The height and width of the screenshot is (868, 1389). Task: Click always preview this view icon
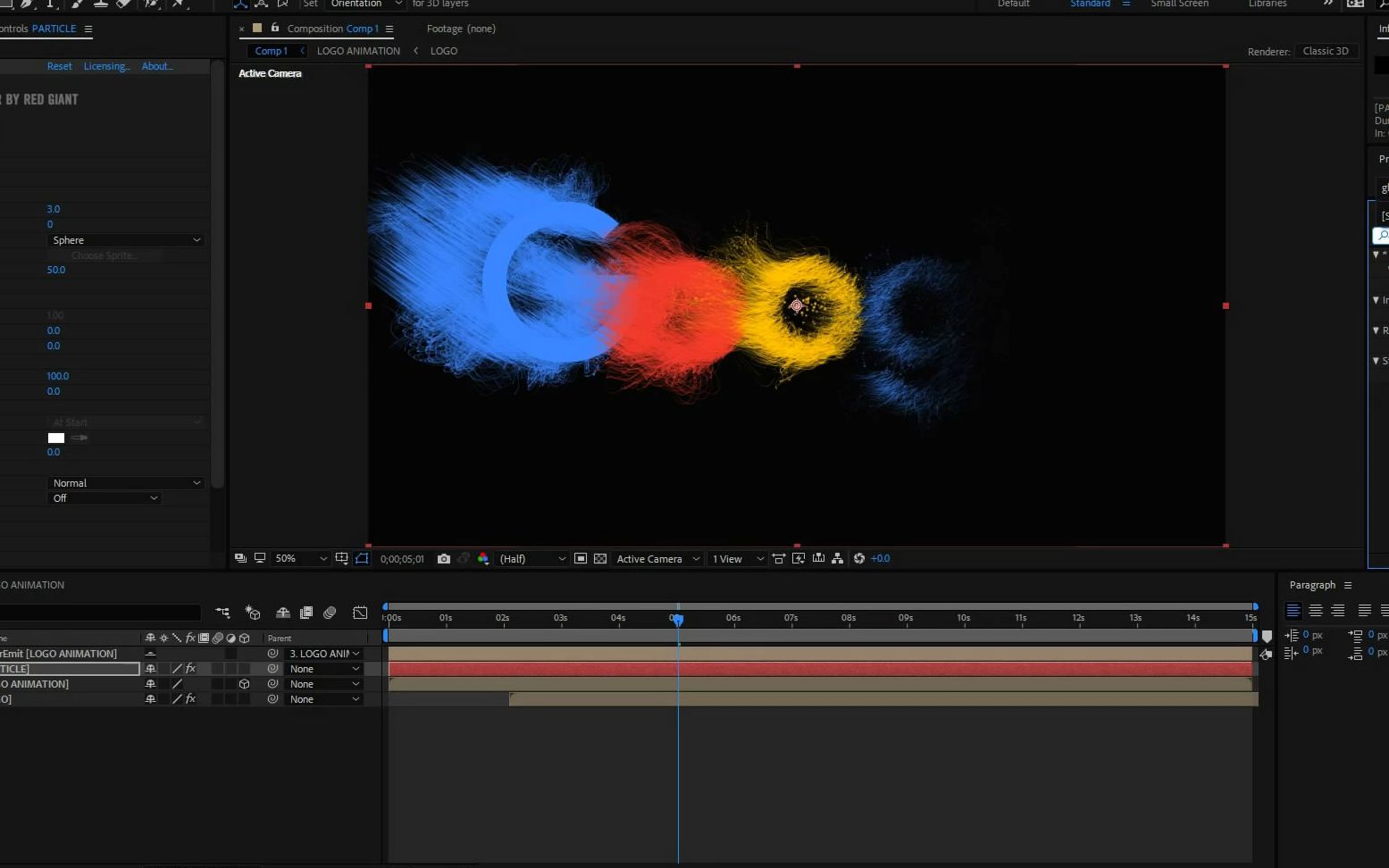pos(240,558)
